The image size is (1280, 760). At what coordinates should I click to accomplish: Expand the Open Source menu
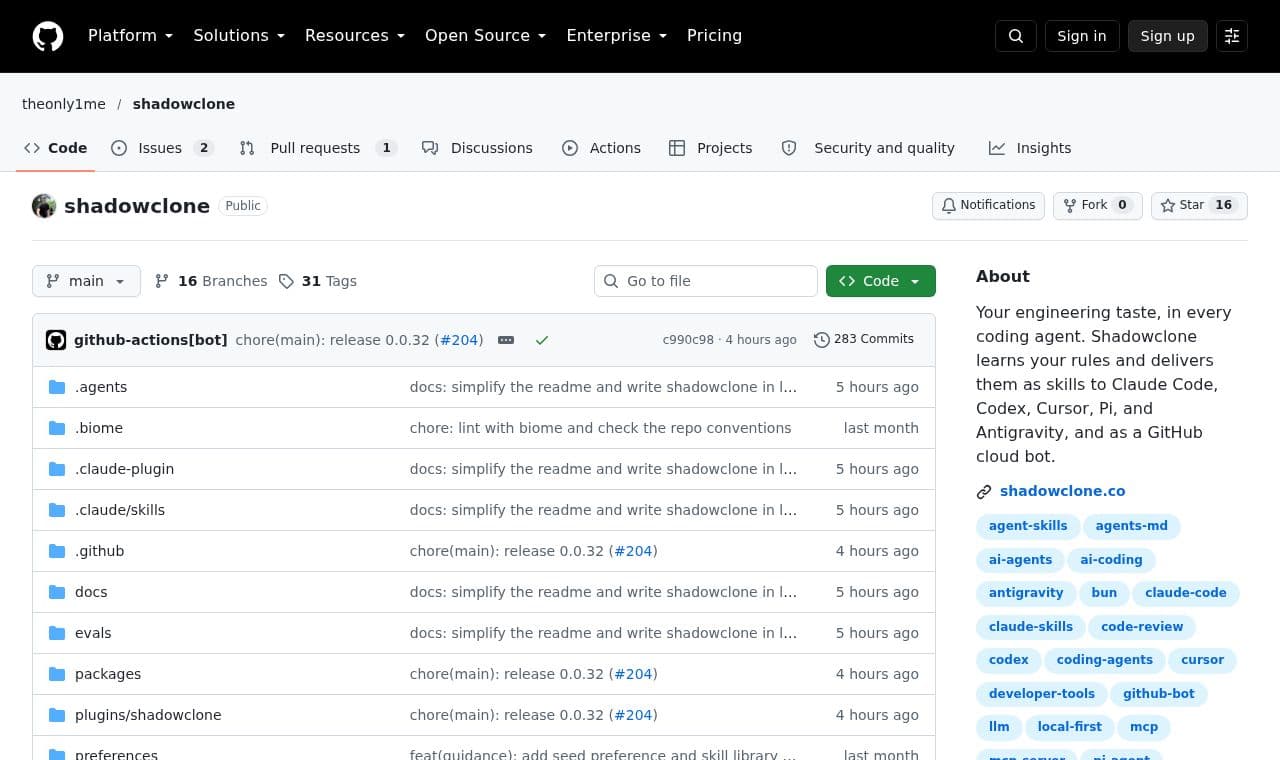[486, 36]
